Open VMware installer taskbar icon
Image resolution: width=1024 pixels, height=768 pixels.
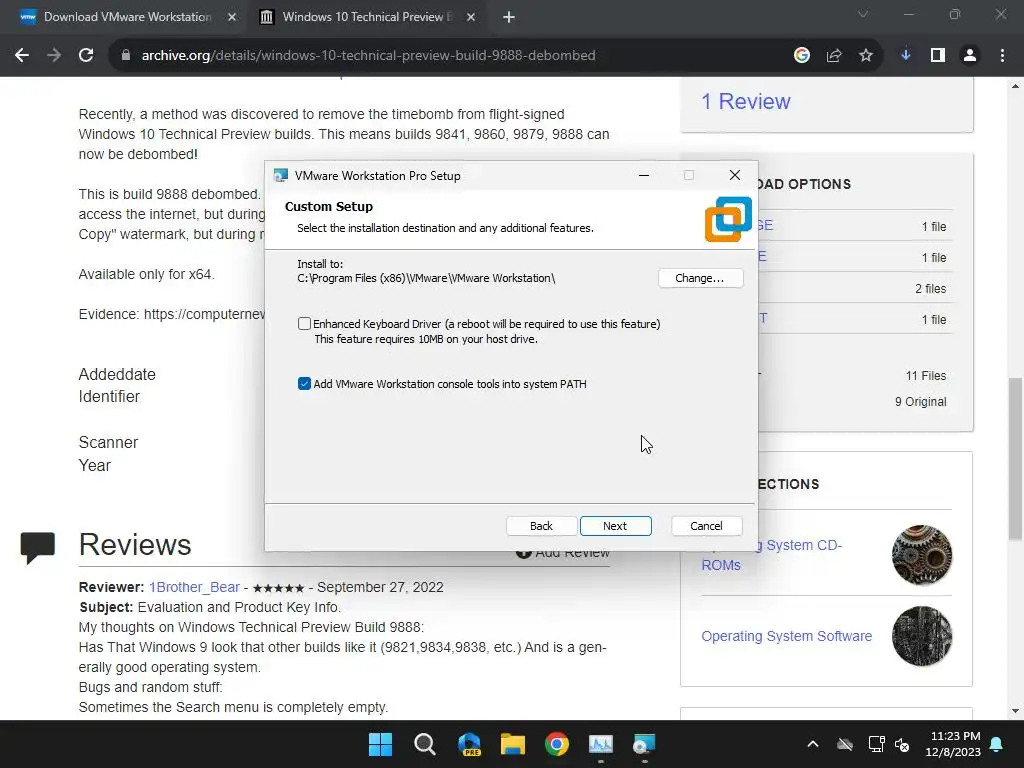tap(644, 744)
